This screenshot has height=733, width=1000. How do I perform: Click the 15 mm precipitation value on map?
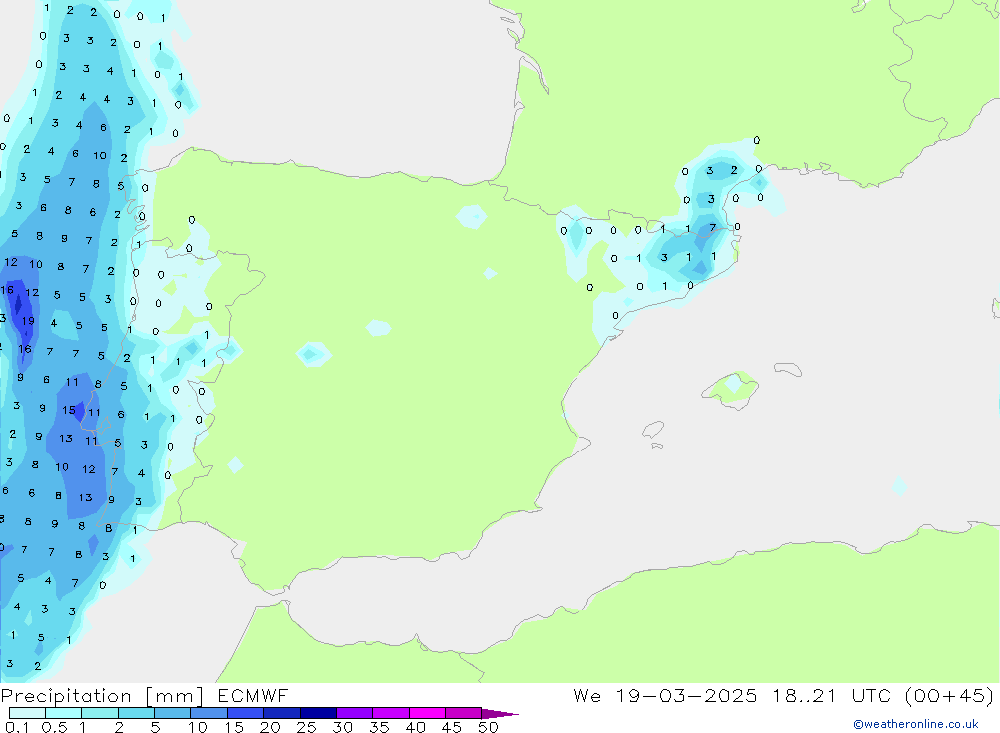68,410
